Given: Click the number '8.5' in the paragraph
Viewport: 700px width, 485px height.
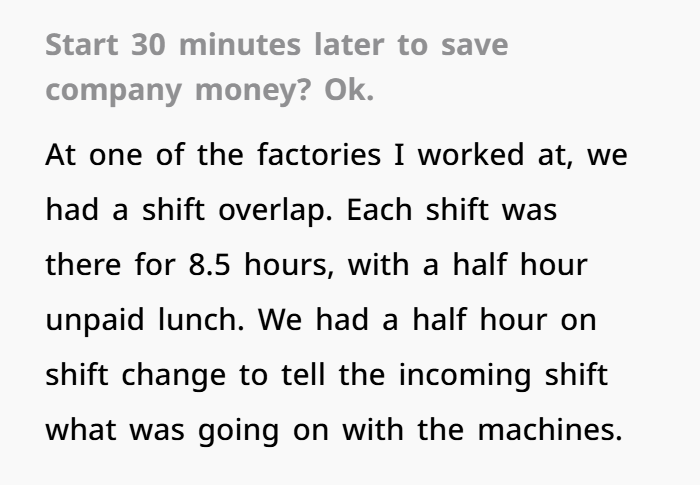Looking at the screenshot, I should tap(210, 265).
